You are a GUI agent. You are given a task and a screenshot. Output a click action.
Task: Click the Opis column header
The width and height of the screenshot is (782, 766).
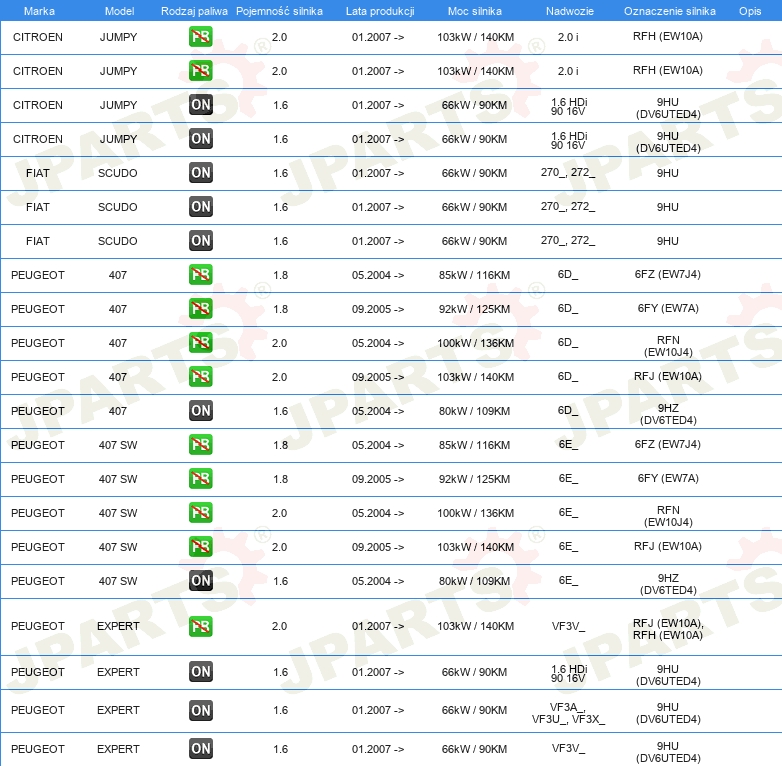pos(750,11)
